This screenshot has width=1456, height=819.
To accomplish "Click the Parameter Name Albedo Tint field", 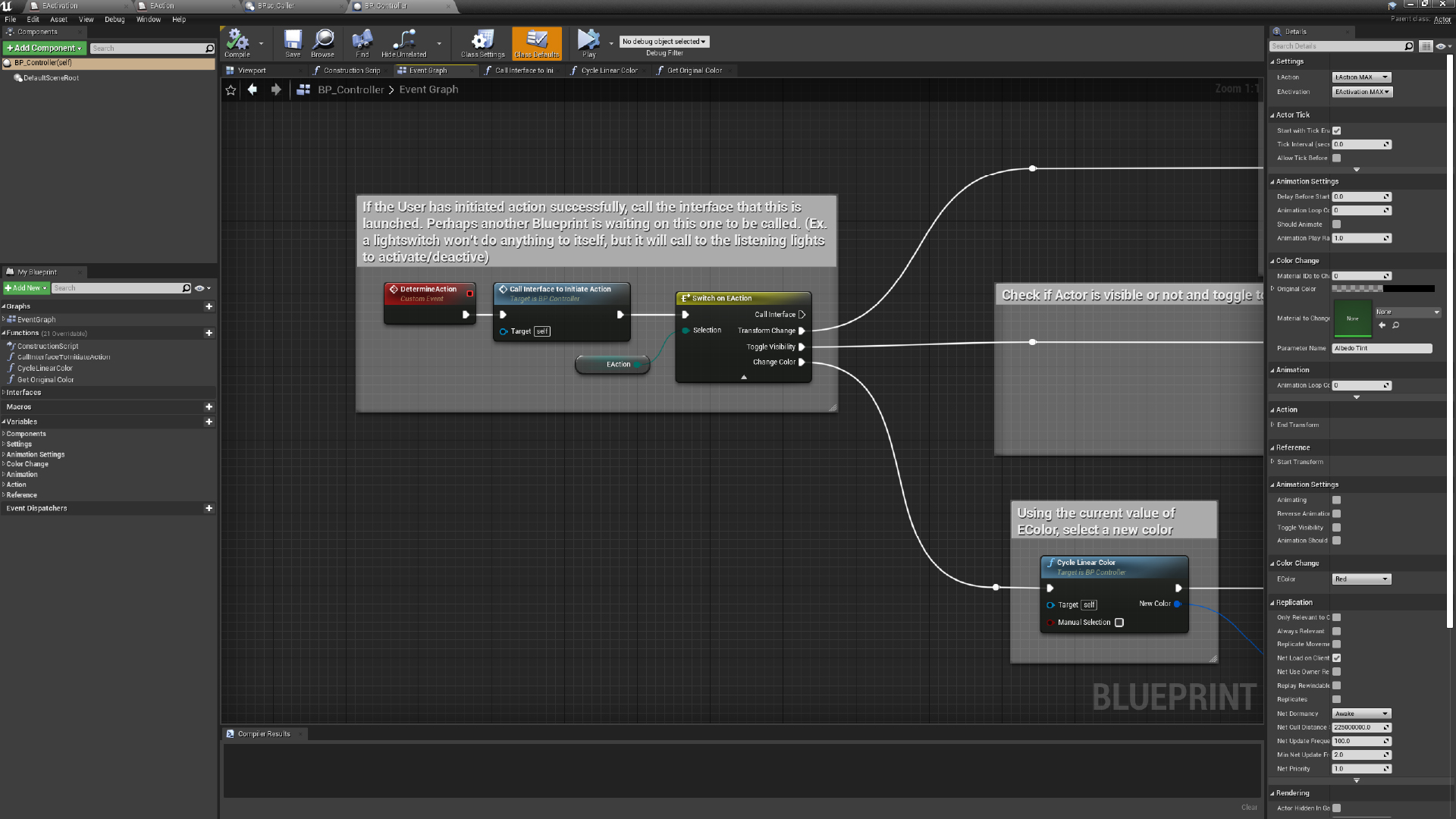I will pos(1382,349).
